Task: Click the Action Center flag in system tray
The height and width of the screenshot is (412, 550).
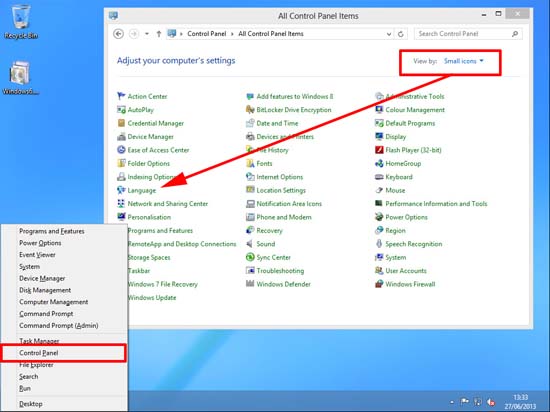Action: pyautogui.click(x=464, y=402)
